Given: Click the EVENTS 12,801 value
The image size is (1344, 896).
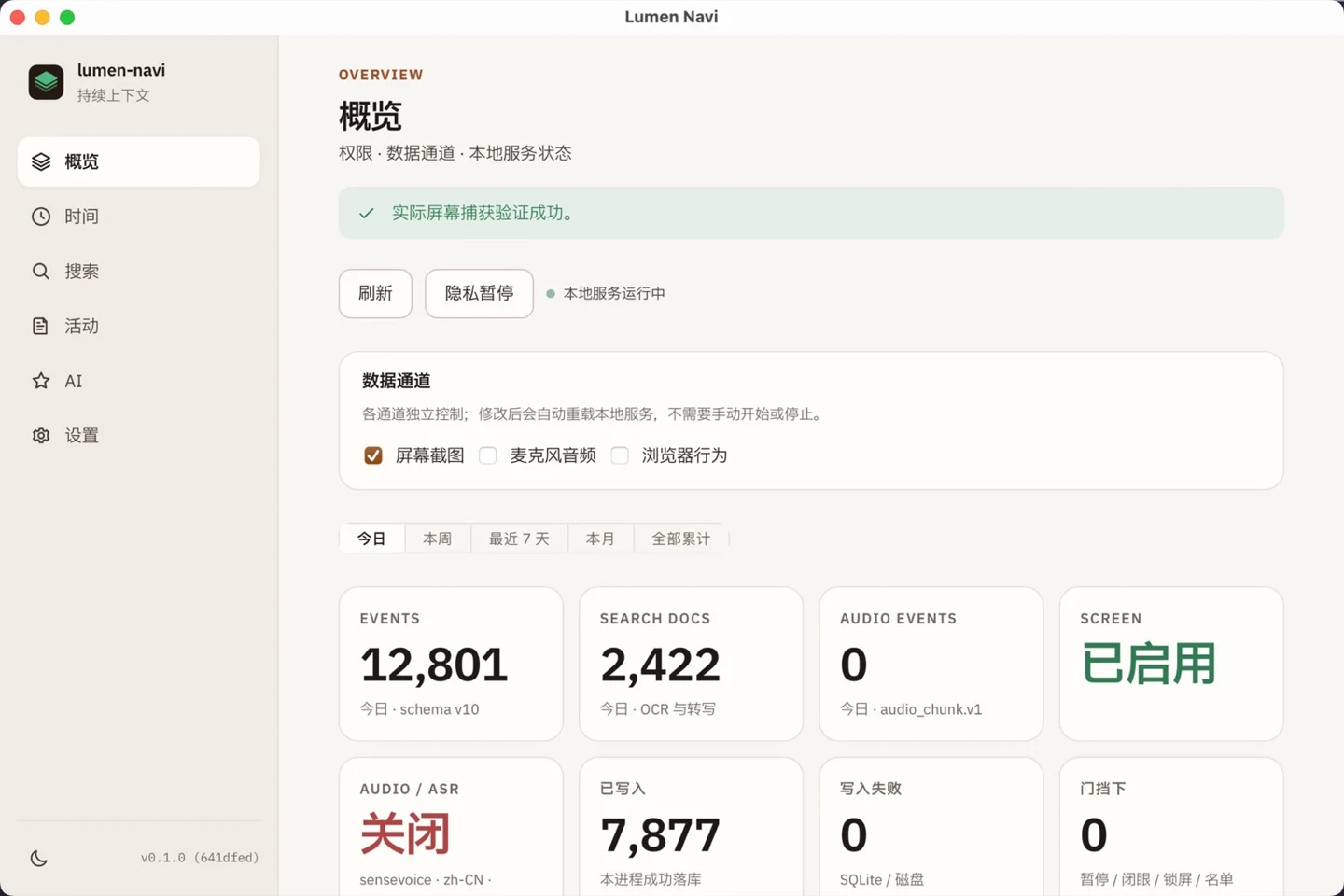Looking at the screenshot, I should coord(434,665).
